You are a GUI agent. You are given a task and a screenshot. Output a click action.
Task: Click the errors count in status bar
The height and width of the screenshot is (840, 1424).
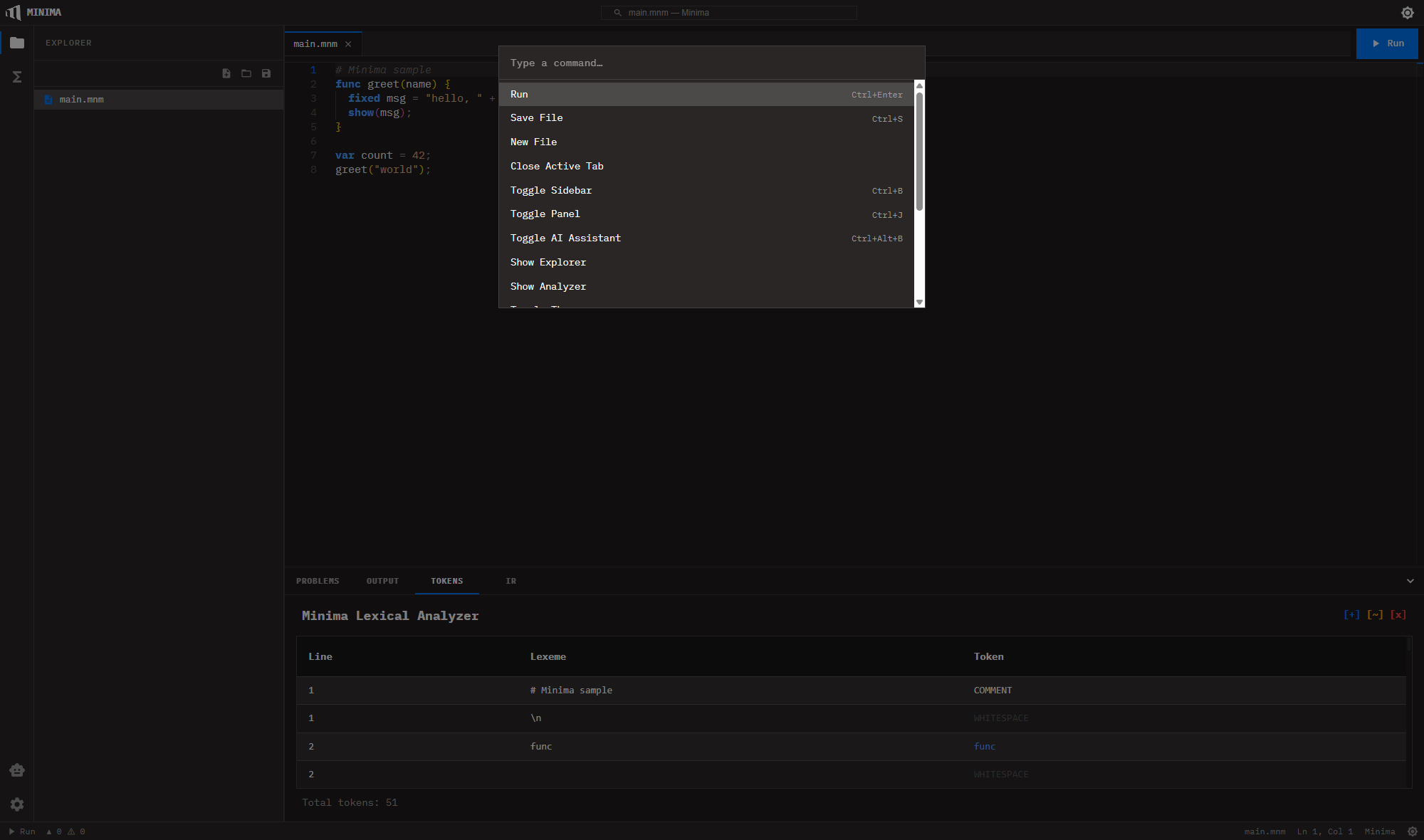(x=54, y=831)
